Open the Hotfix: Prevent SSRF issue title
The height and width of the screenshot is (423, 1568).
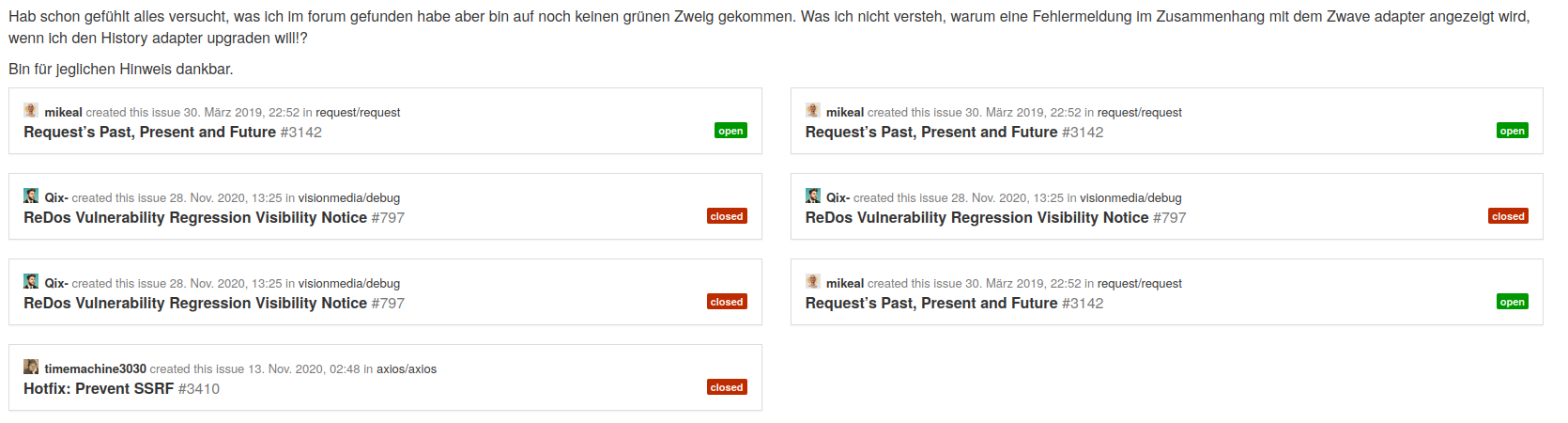coord(99,389)
